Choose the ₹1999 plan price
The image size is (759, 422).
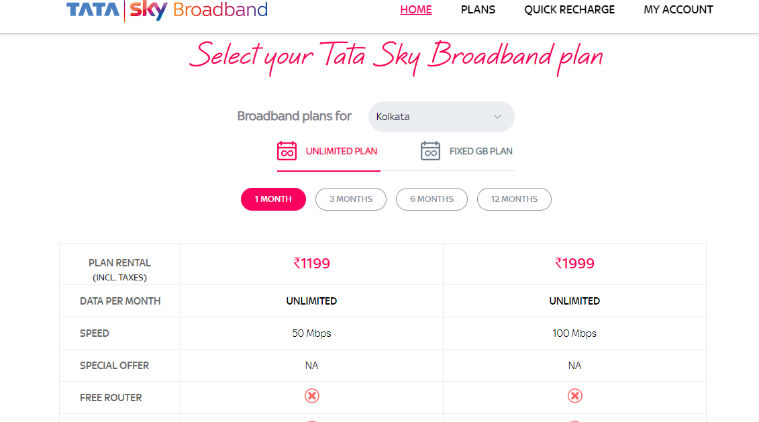575,263
